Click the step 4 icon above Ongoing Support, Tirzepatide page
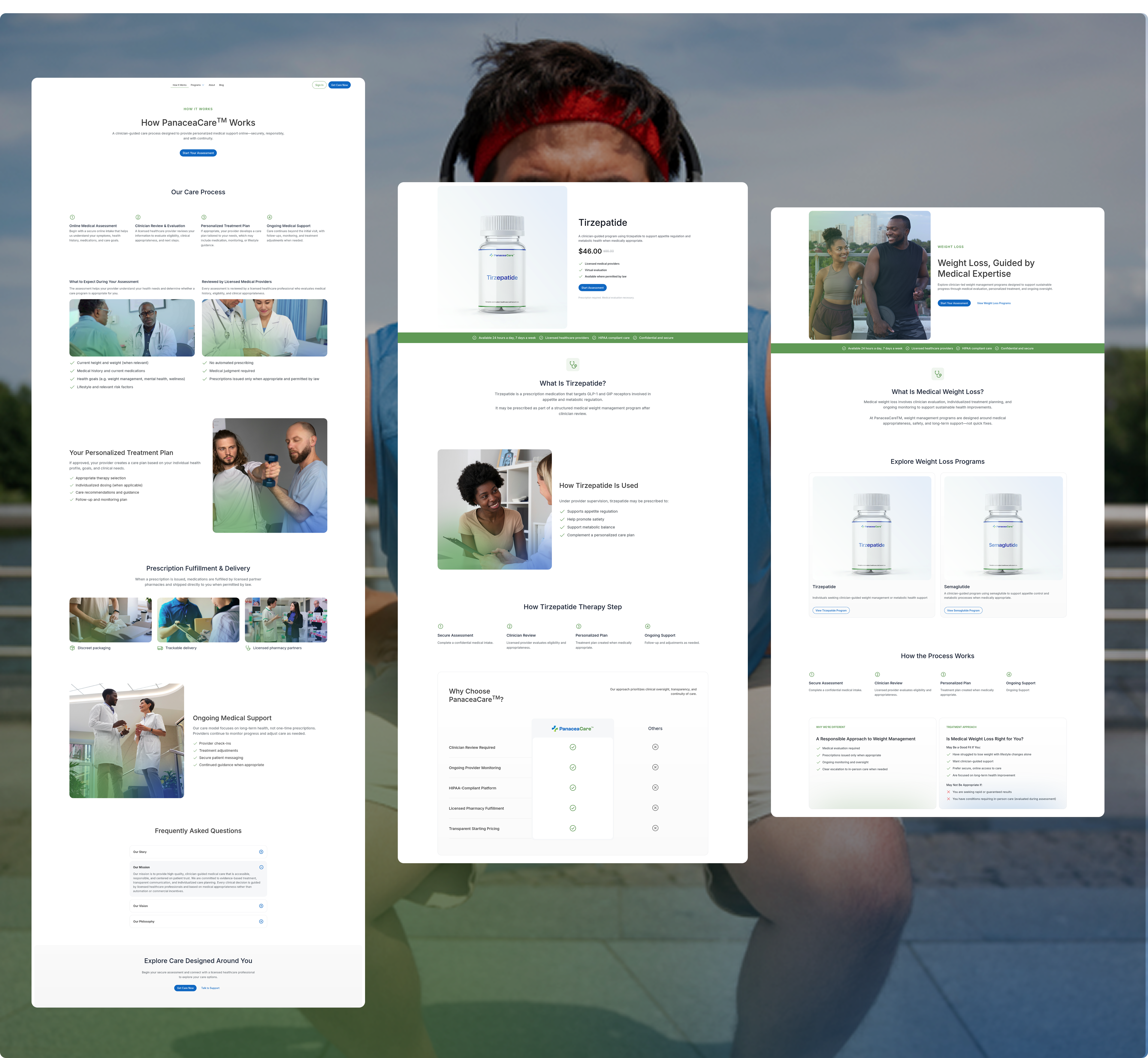Viewport: 1148px width, 1058px height. tap(648, 626)
